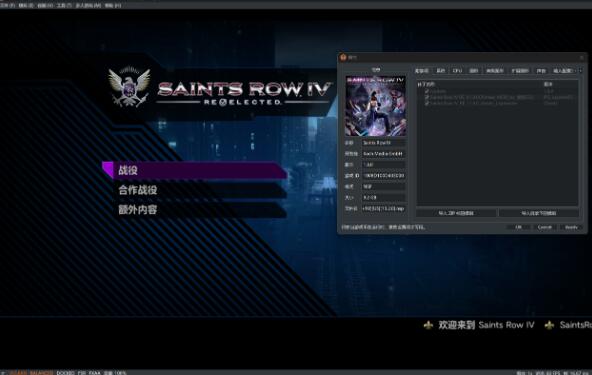Click the 名称 name field showing Saints Row IV
The width and height of the screenshot is (592, 375).
pos(384,143)
